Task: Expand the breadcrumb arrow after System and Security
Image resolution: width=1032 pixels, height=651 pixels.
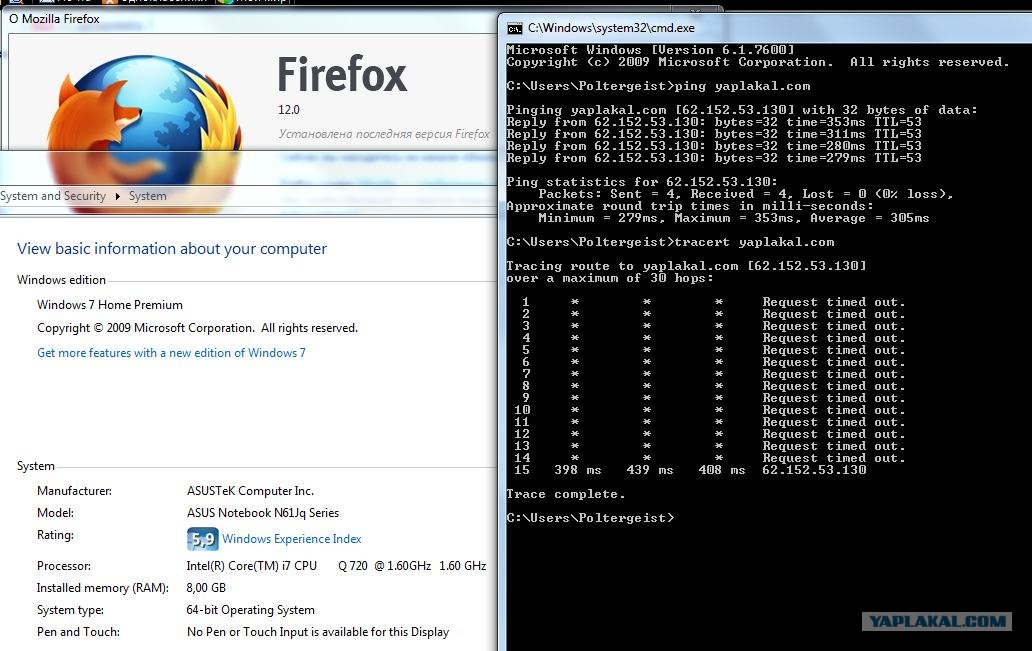Action: point(117,196)
